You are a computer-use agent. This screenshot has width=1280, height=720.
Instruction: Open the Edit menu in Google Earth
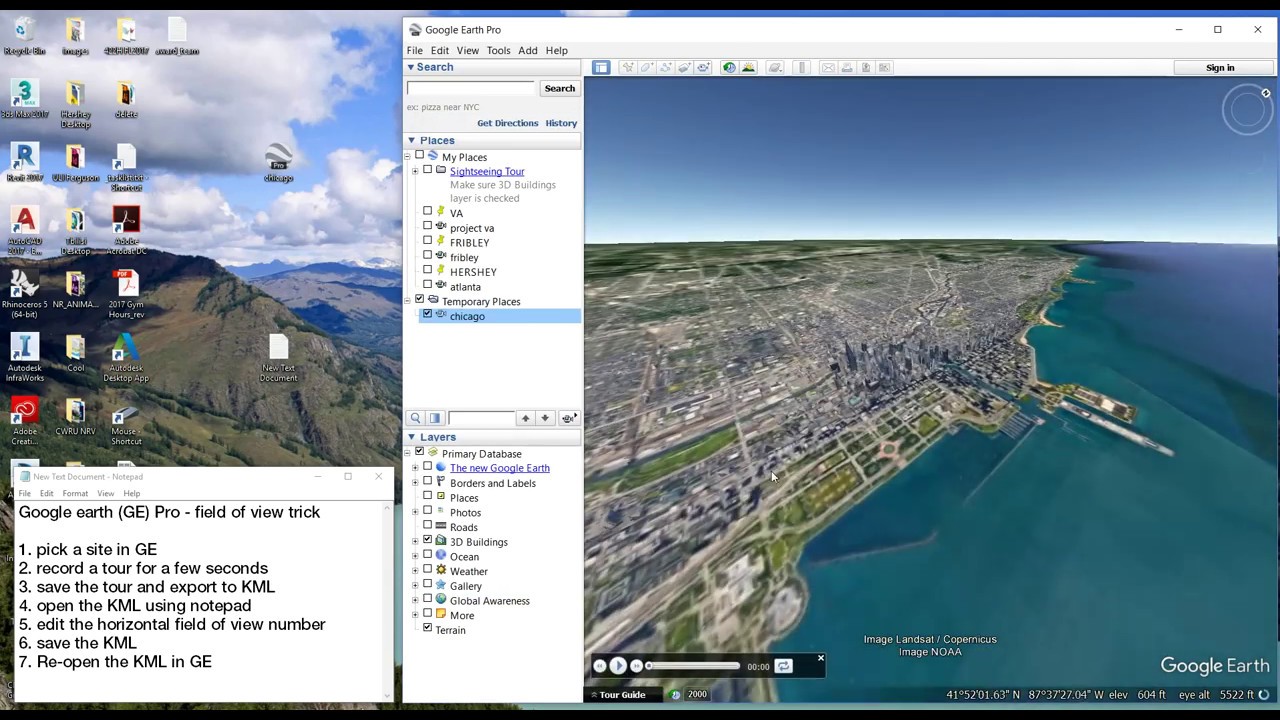click(x=440, y=50)
